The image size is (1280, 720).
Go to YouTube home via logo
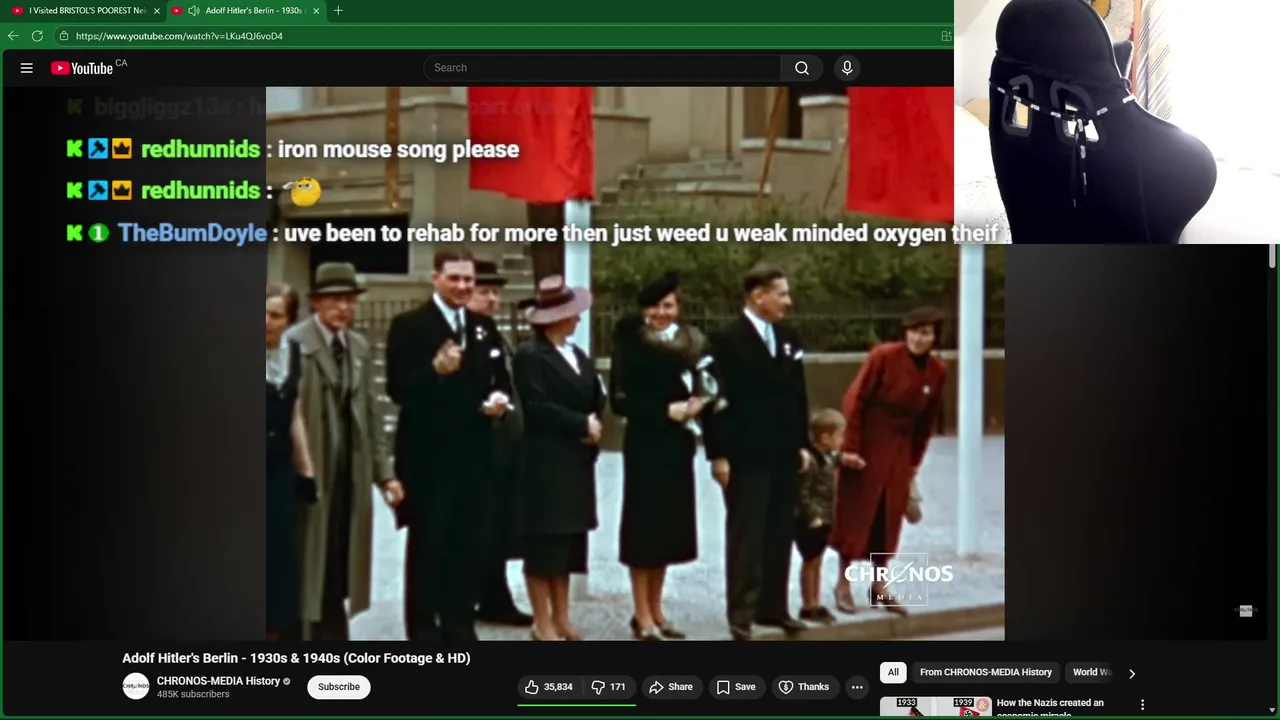[82, 68]
